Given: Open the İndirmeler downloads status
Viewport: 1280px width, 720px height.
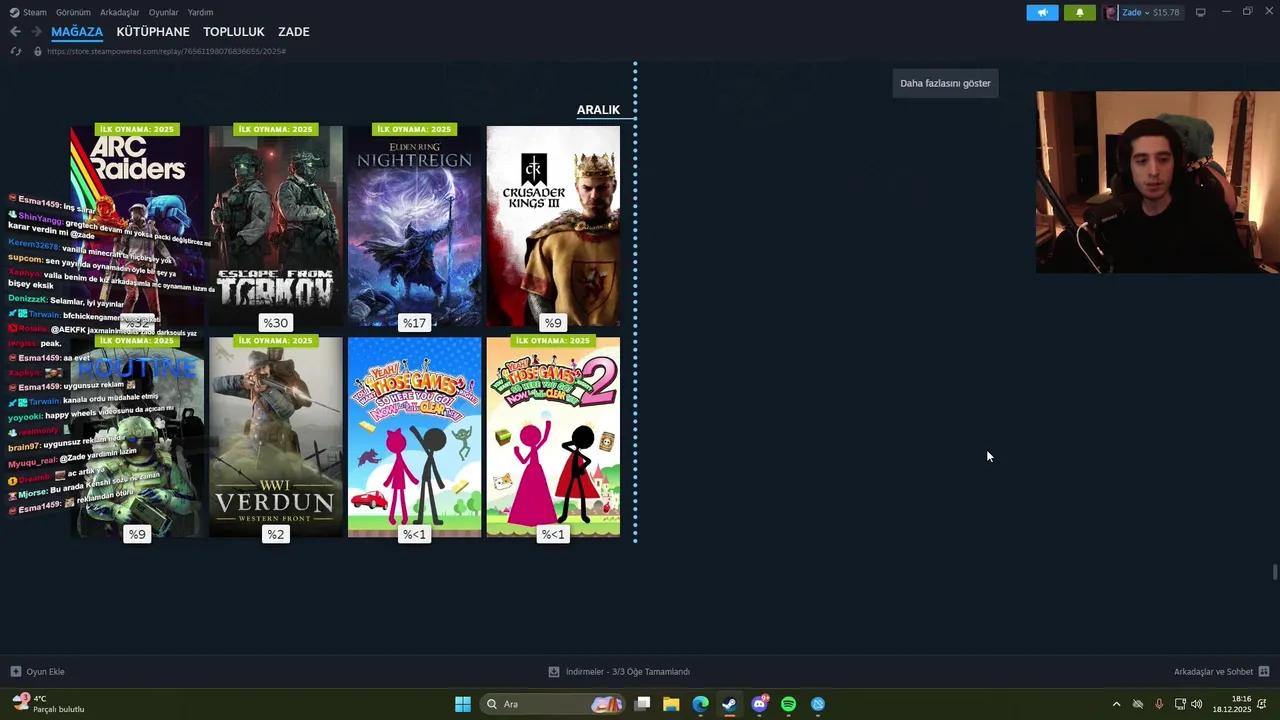Looking at the screenshot, I should (x=619, y=672).
